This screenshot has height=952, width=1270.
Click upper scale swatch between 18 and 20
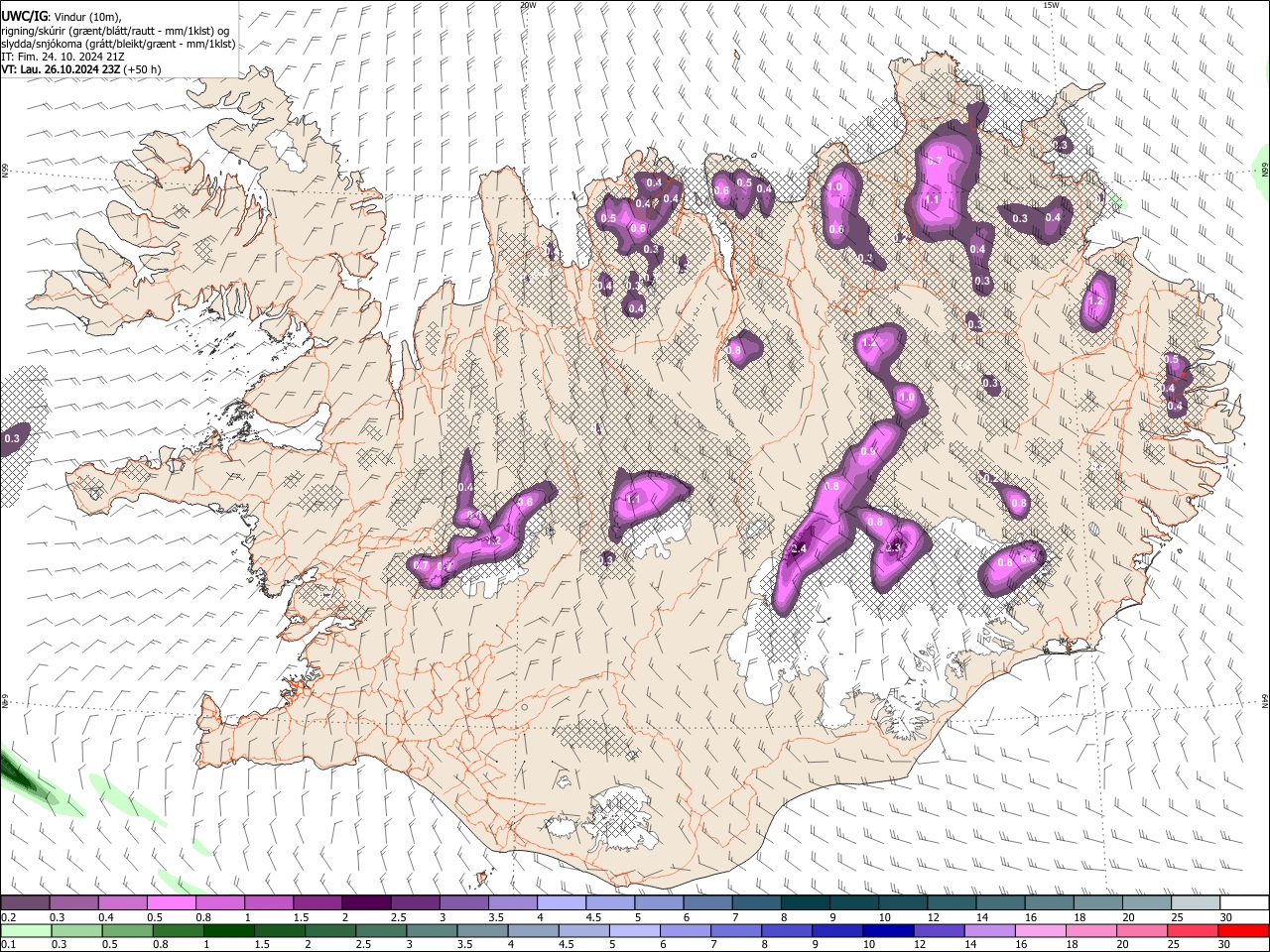(x=1098, y=903)
